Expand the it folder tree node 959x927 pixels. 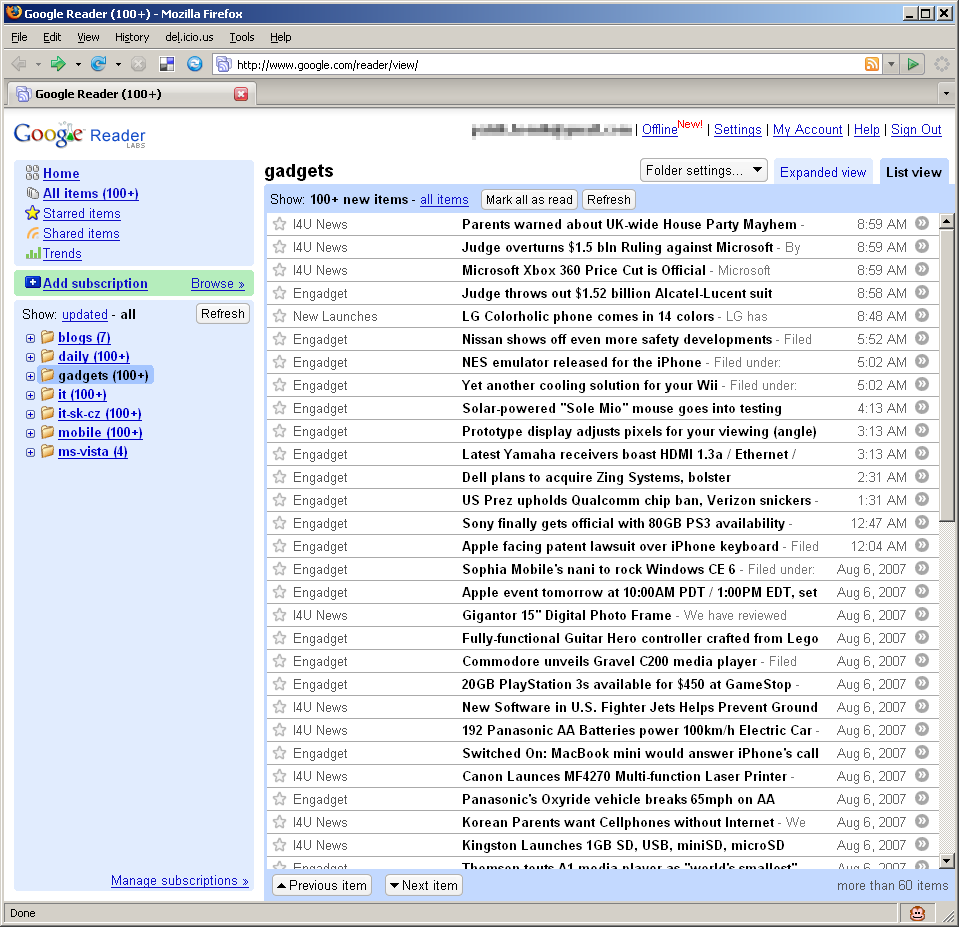30,395
